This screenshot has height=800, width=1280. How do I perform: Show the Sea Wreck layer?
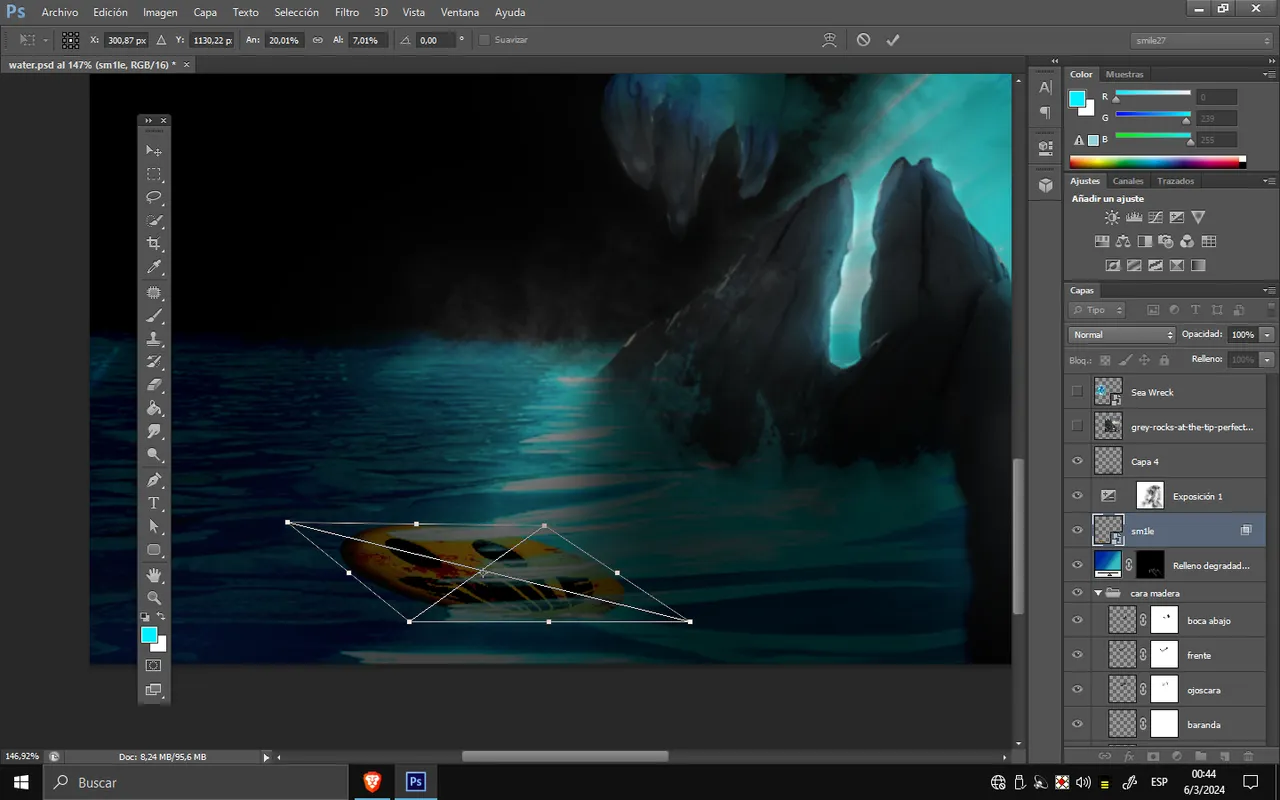[x=1077, y=392]
